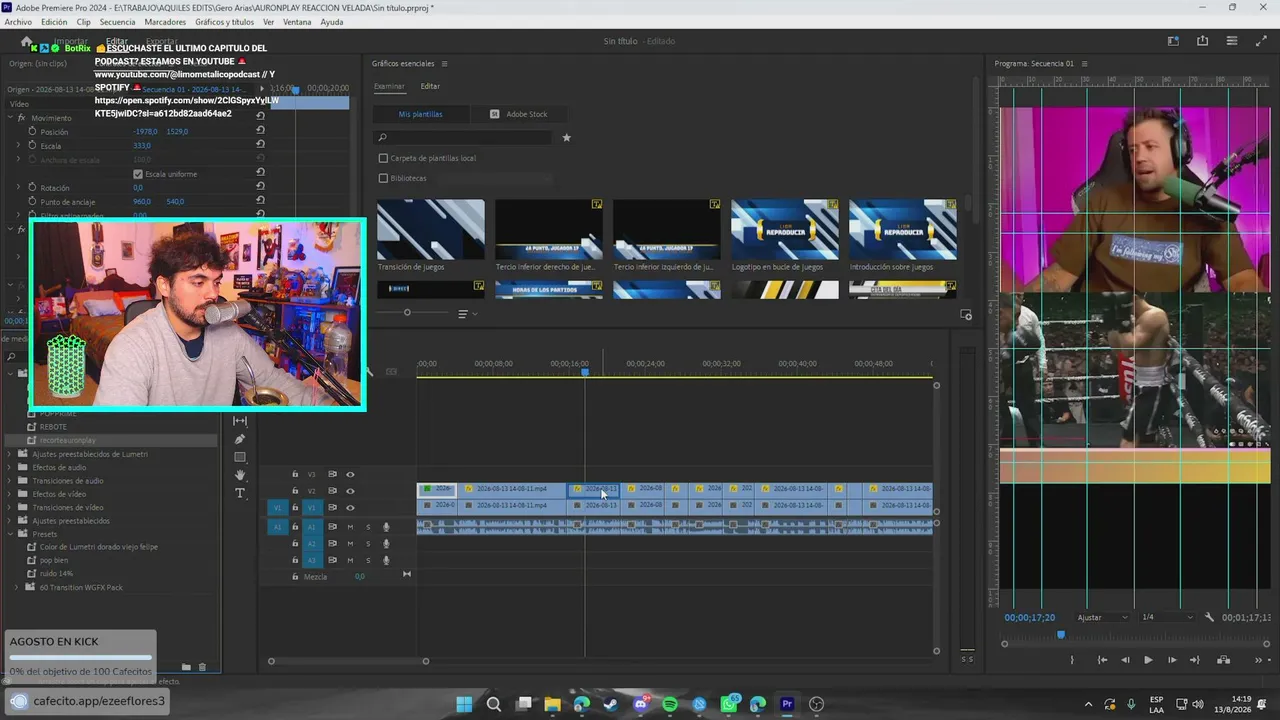The height and width of the screenshot is (720, 1280).
Task: Step forward one frame
Action: click(x=1172, y=660)
